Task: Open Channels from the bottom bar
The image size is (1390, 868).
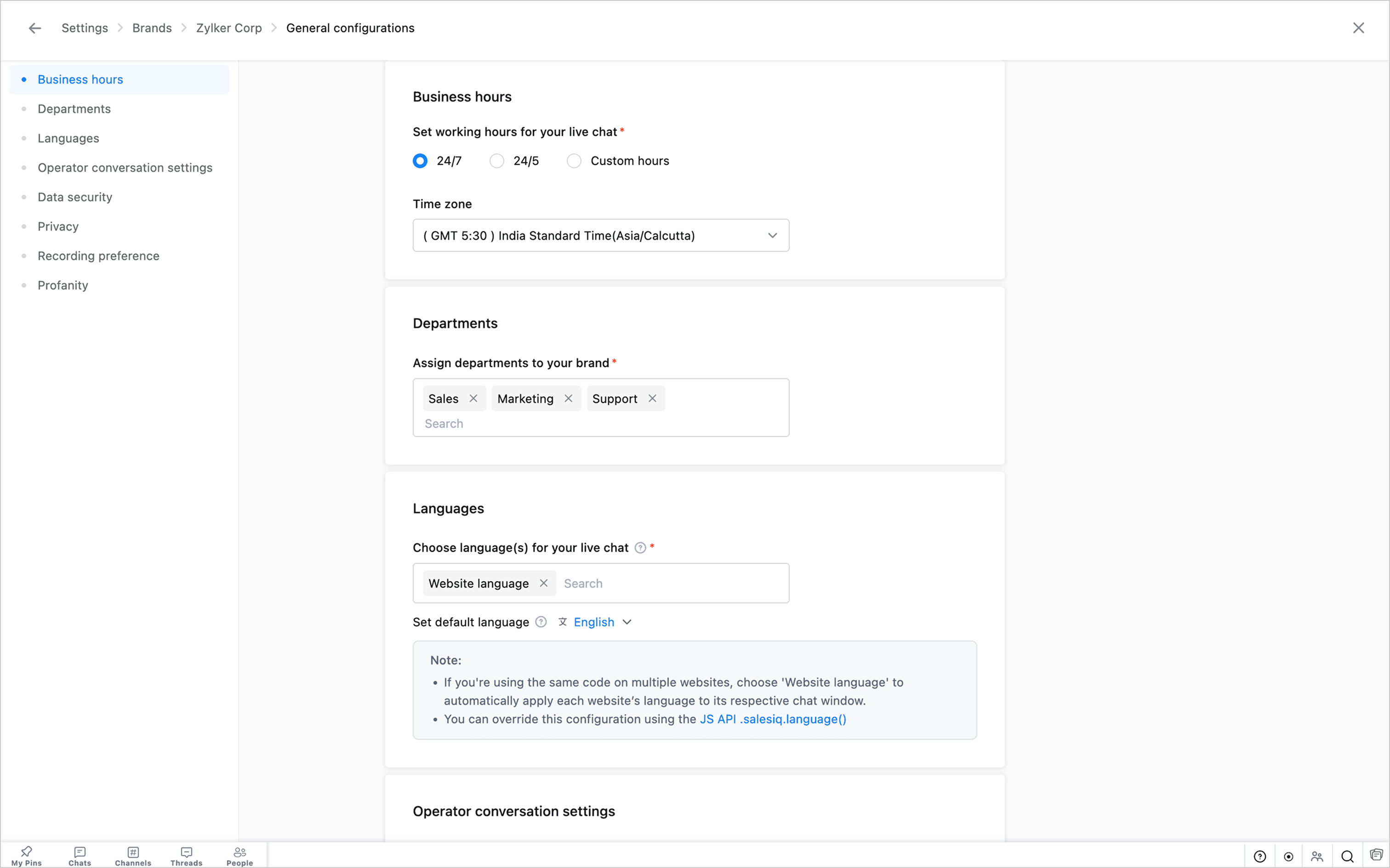Action: [133, 856]
